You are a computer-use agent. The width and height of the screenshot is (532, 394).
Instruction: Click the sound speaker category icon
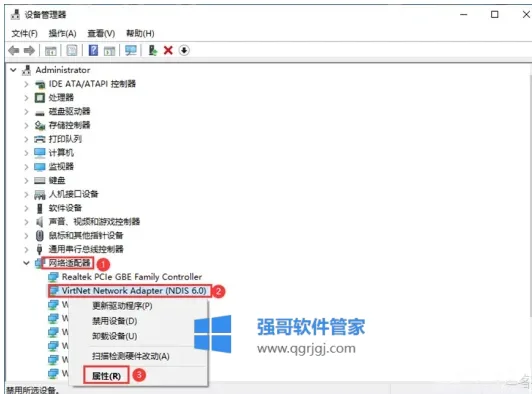pyautogui.click(x=40, y=222)
